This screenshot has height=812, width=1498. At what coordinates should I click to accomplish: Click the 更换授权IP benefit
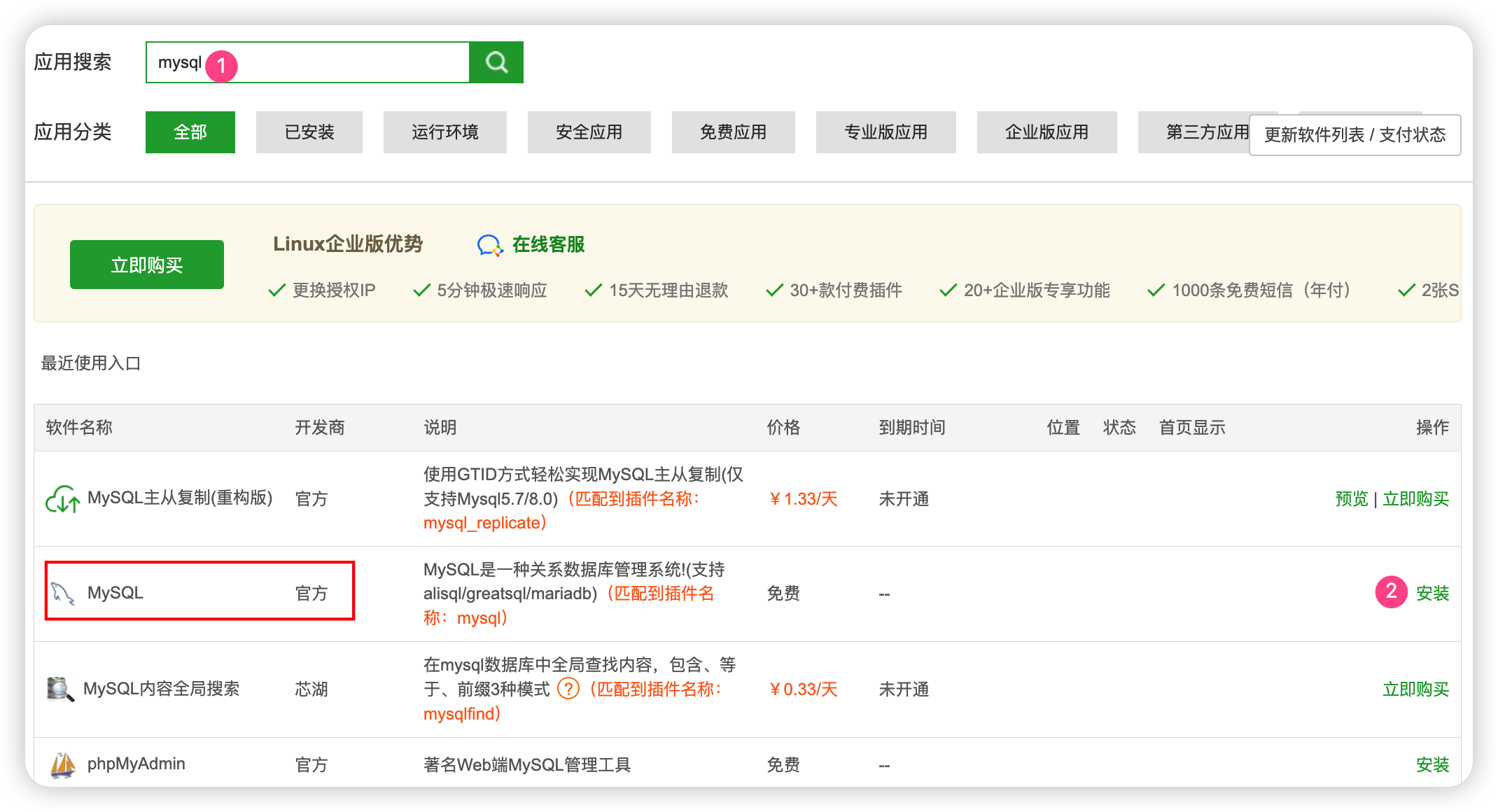(334, 290)
